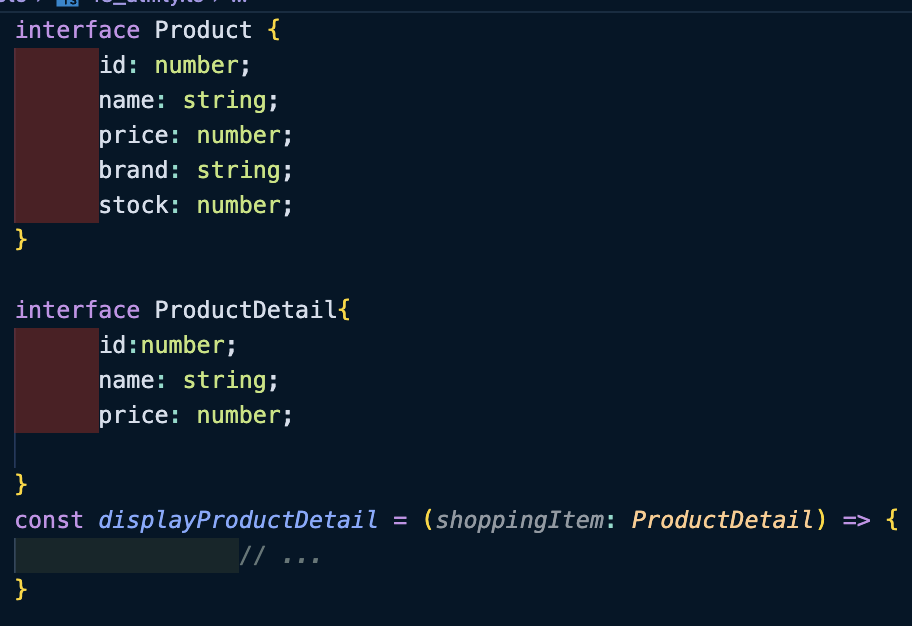Click the ProductDetail interface declaration name
Image resolution: width=912 pixels, height=626 pixels.
(245, 310)
